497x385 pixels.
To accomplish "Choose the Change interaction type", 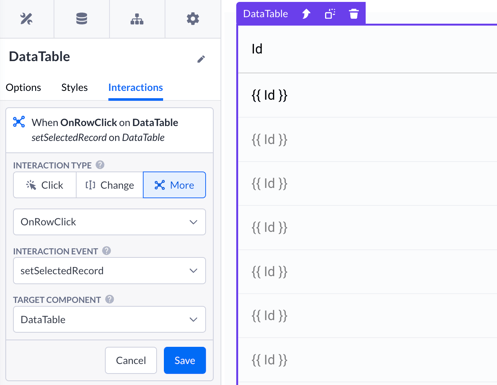I will click(110, 185).
